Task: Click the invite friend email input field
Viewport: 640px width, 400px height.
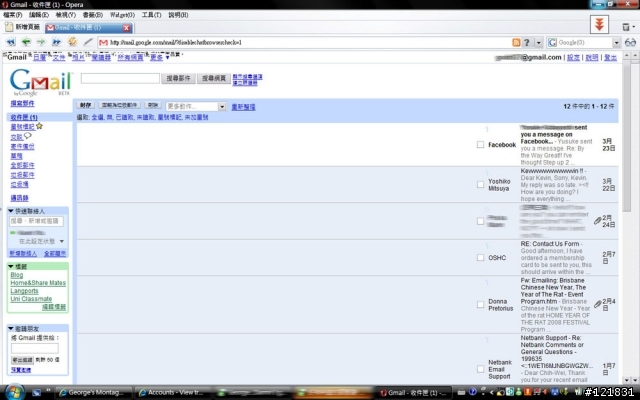Action: click(35, 348)
